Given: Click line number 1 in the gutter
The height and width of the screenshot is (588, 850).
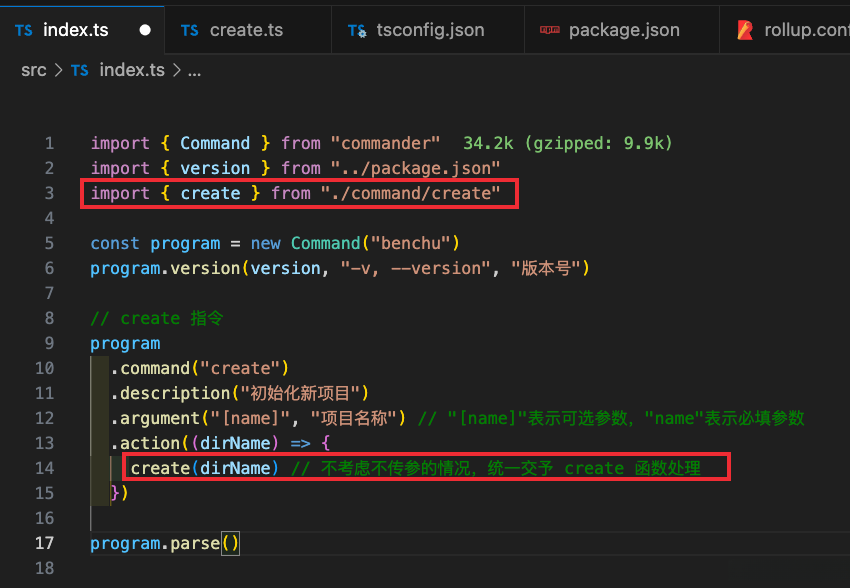Looking at the screenshot, I should [x=49, y=143].
